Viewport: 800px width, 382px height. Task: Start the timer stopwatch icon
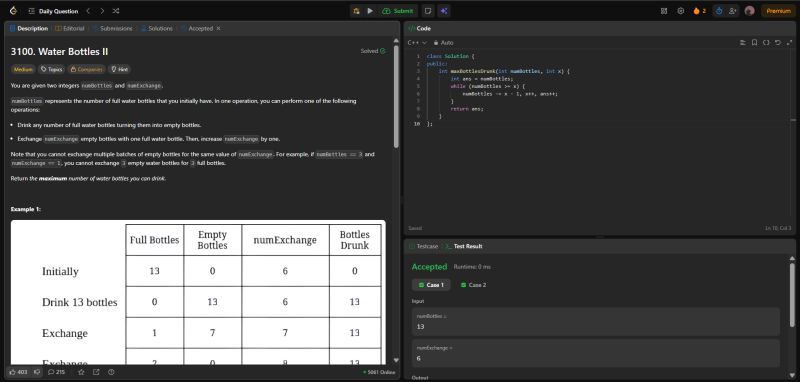click(719, 11)
